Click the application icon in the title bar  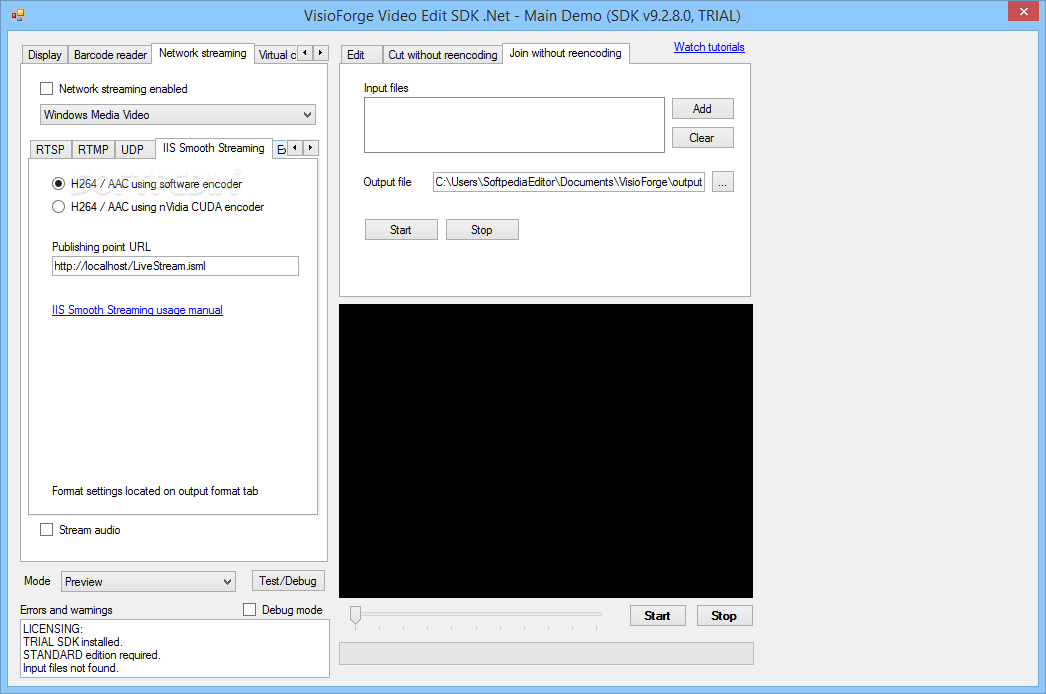pyautogui.click(x=18, y=15)
